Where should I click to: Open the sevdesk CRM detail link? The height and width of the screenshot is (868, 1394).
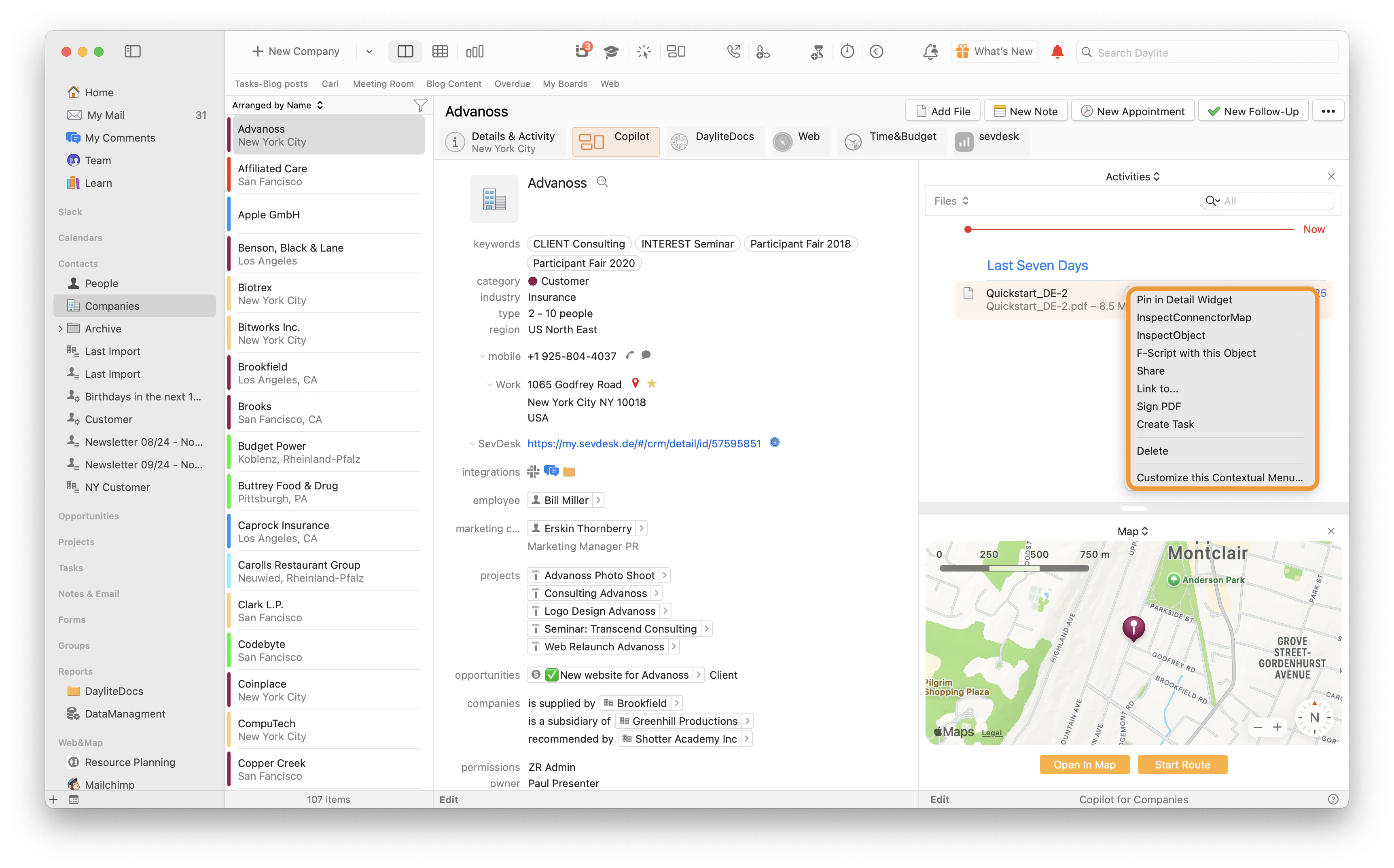[644, 443]
